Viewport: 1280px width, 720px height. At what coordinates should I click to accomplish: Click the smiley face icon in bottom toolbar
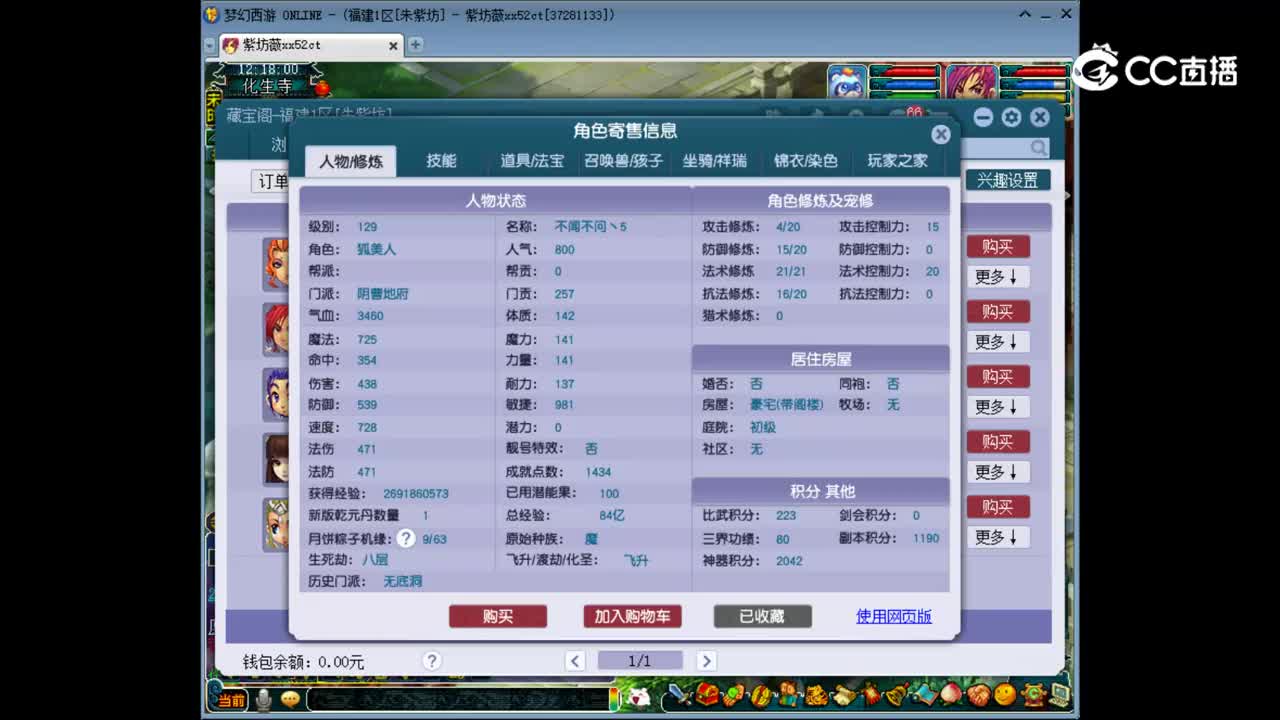[x=1005, y=694]
